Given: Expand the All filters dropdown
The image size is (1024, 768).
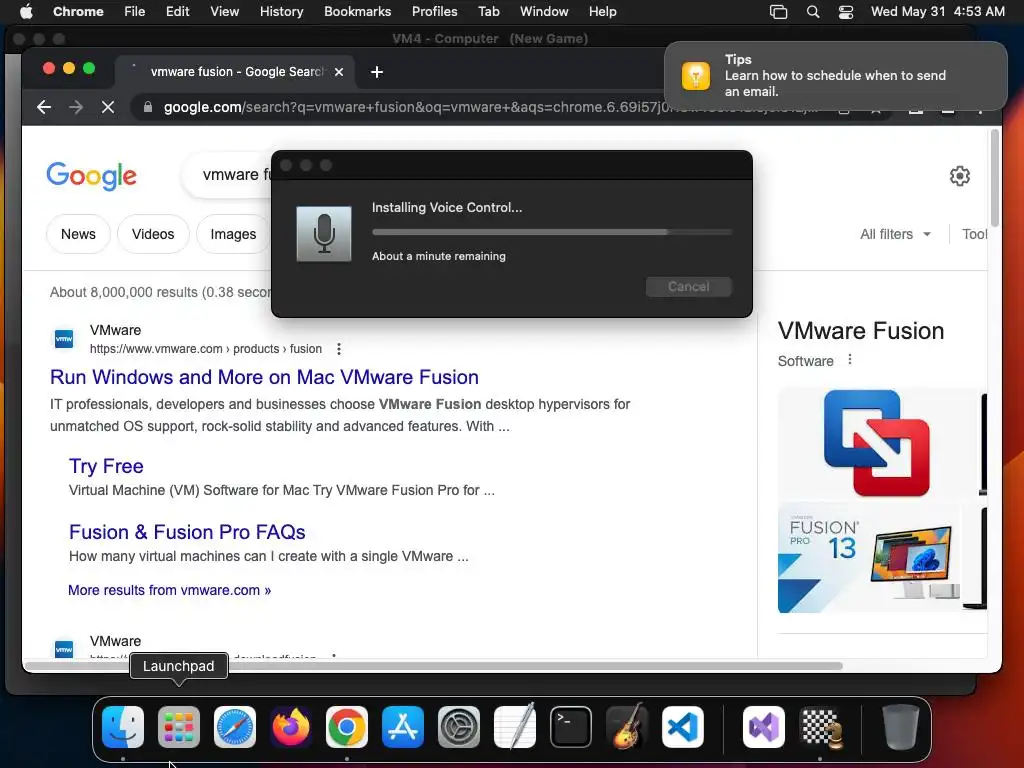Looking at the screenshot, I should pos(895,234).
